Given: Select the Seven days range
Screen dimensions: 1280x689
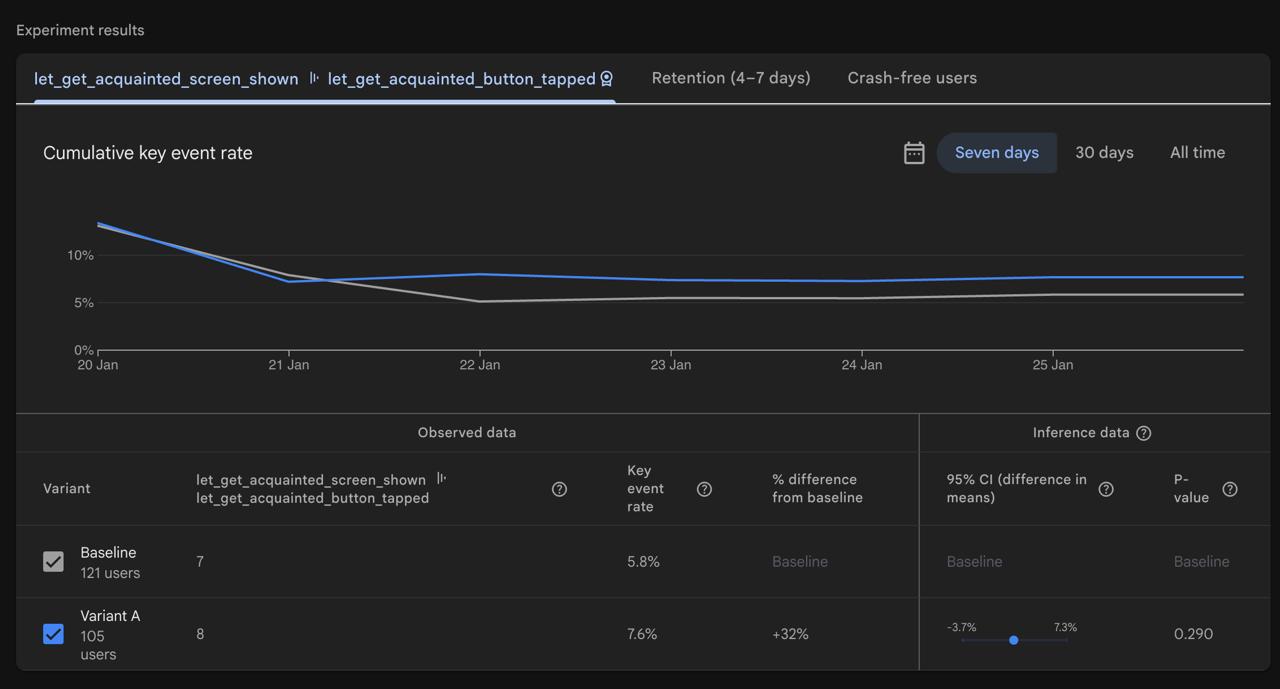Looking at the screenshot, I should [x=996, y=153].
